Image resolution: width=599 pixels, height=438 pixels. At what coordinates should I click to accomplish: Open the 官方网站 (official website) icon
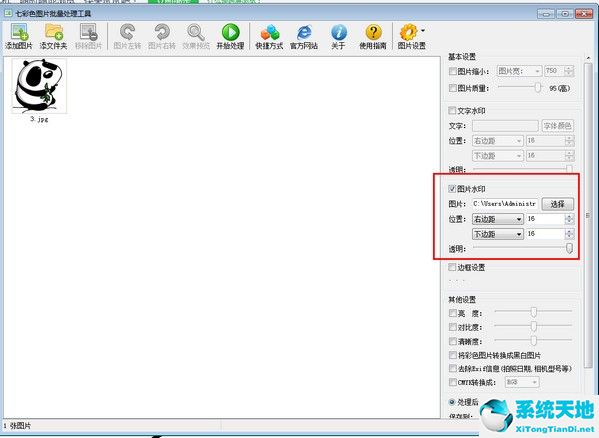pyautogui.click(x=304, y=32)
